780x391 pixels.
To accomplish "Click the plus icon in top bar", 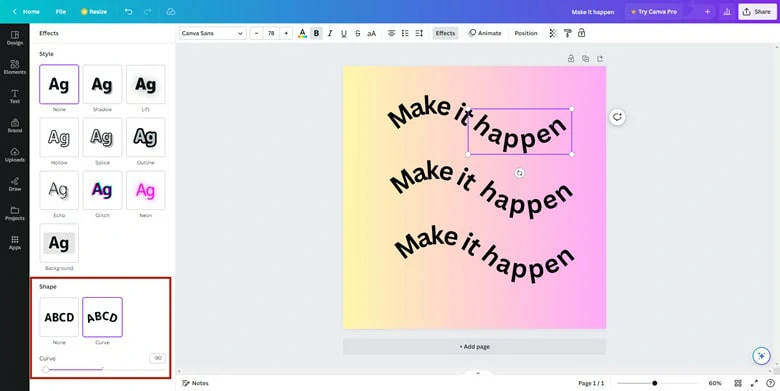I will click(x=707, y=11).
